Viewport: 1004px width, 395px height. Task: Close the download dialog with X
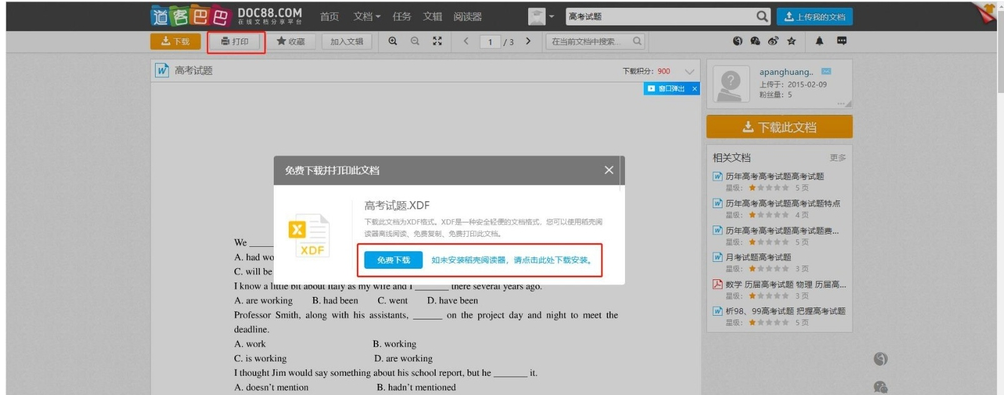click(x=608, y=170)
